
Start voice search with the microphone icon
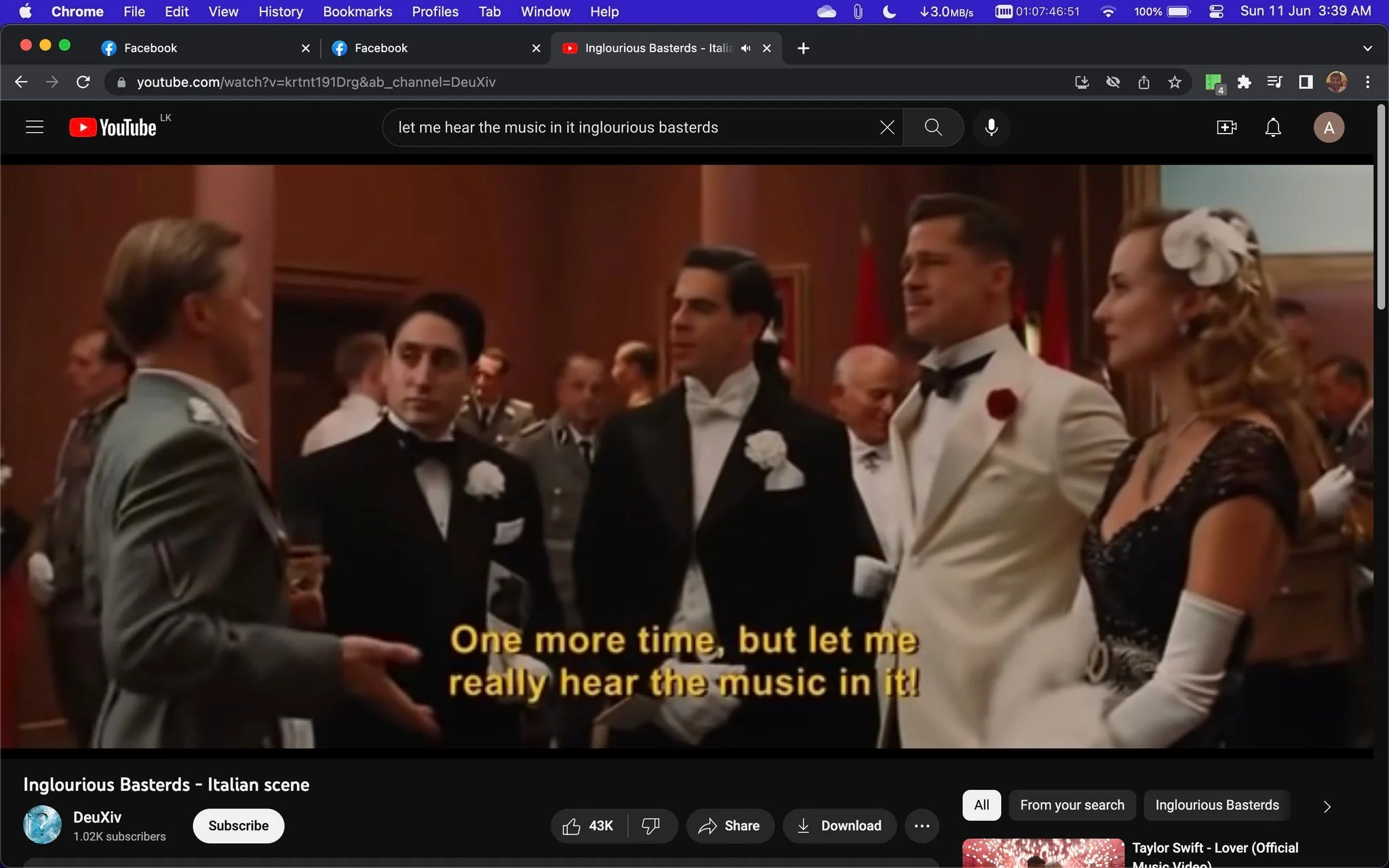[991, 127]
